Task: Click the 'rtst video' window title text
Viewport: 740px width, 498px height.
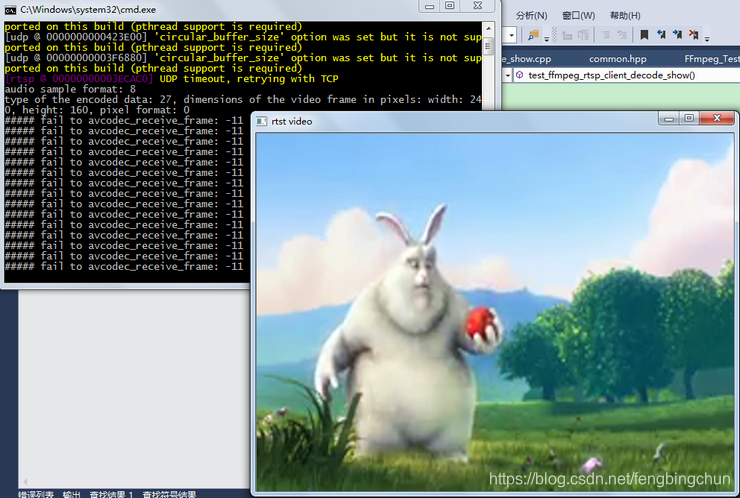Action: pos(292,122)
